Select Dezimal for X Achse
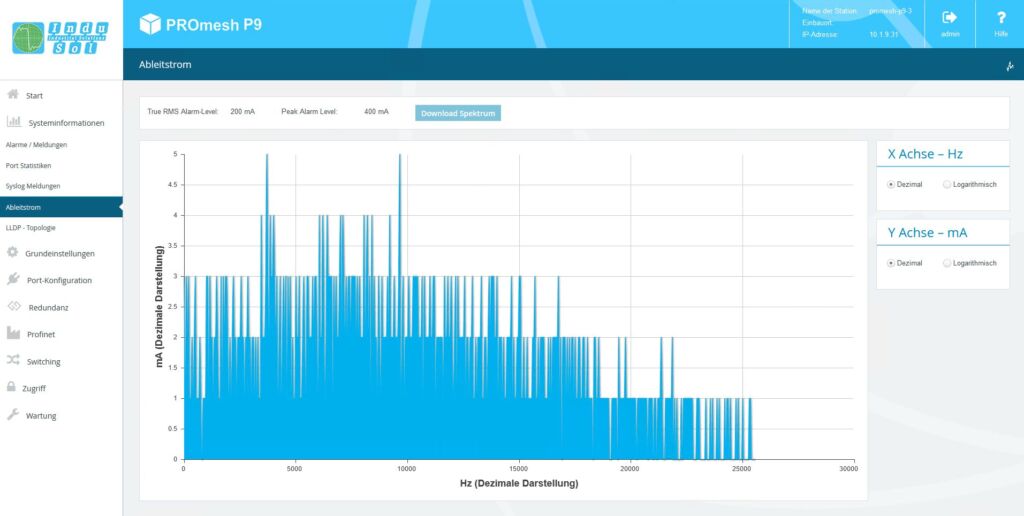The height and width of the screenshot is (516, 1024). [891, 184]
